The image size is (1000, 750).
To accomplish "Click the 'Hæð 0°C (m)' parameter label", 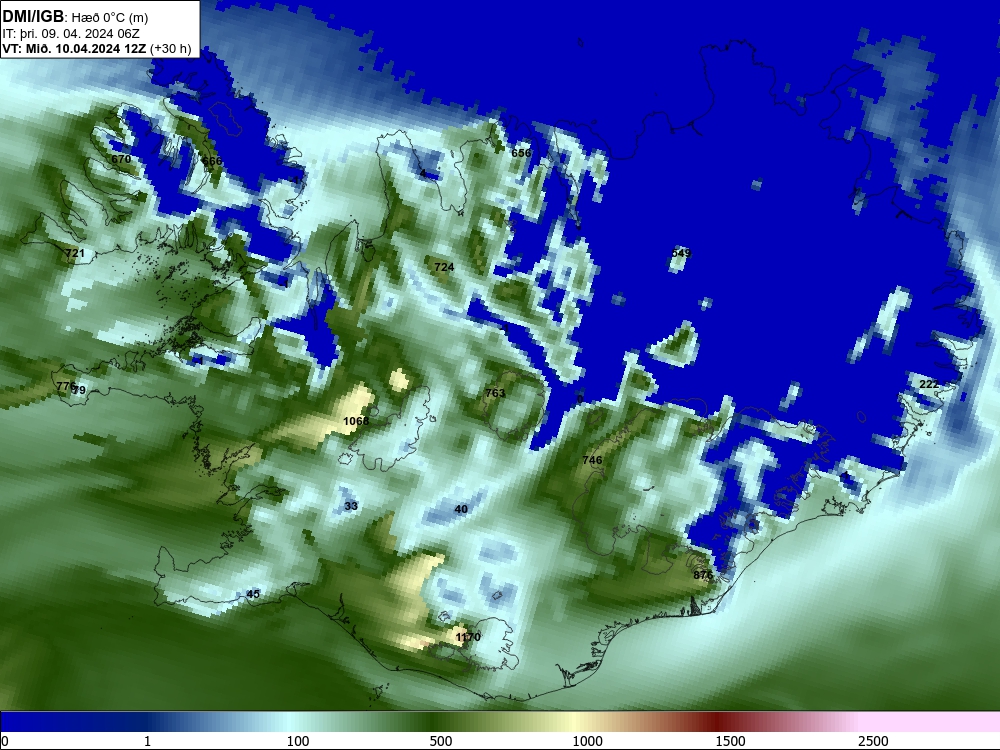I will point(110,18).
